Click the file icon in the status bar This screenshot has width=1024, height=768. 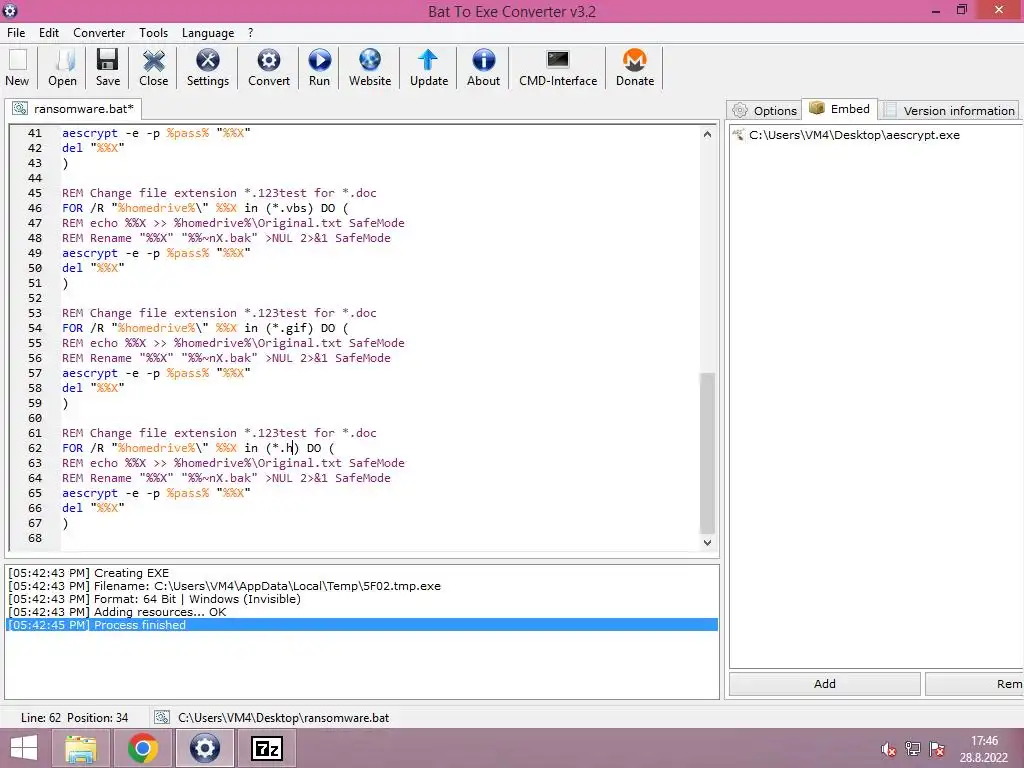click(x=161, y=718)
